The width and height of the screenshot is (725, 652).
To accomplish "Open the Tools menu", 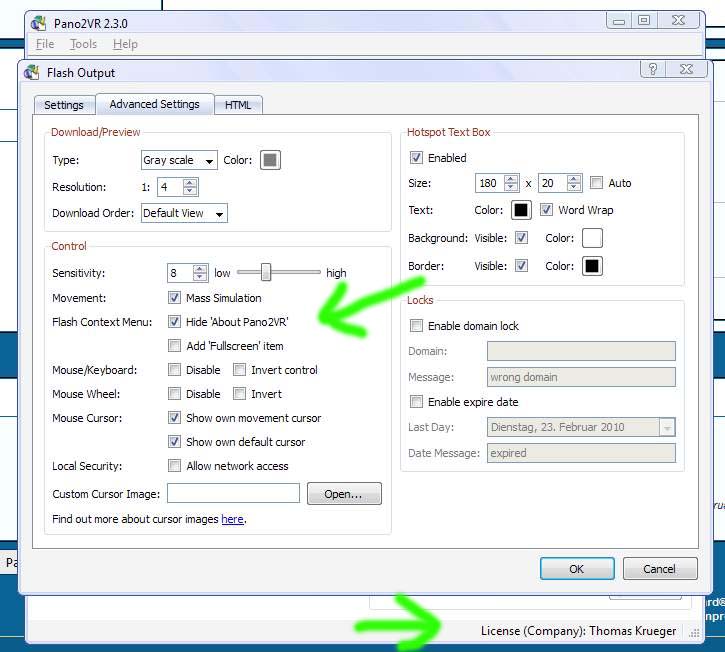I will 83,44.
